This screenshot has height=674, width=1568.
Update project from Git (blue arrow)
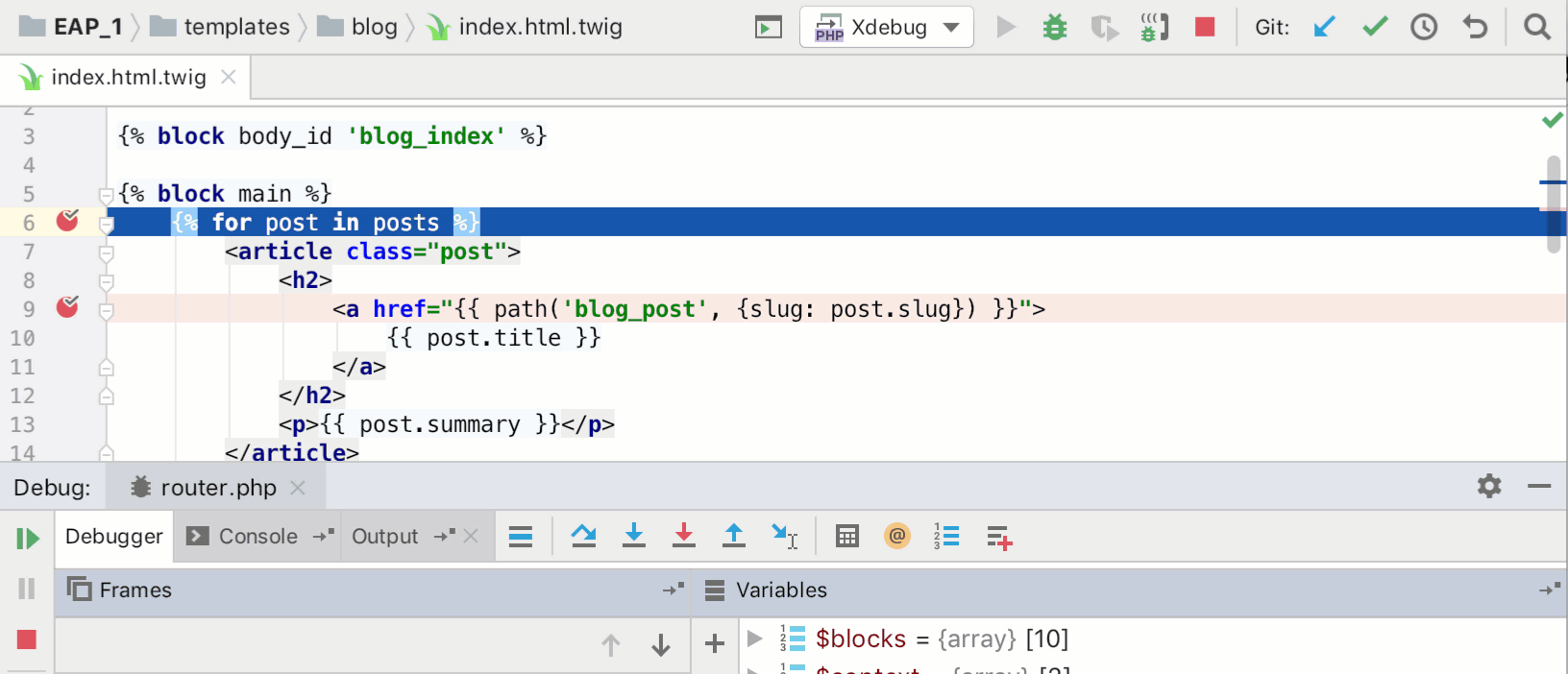[x=1324, y=27]
